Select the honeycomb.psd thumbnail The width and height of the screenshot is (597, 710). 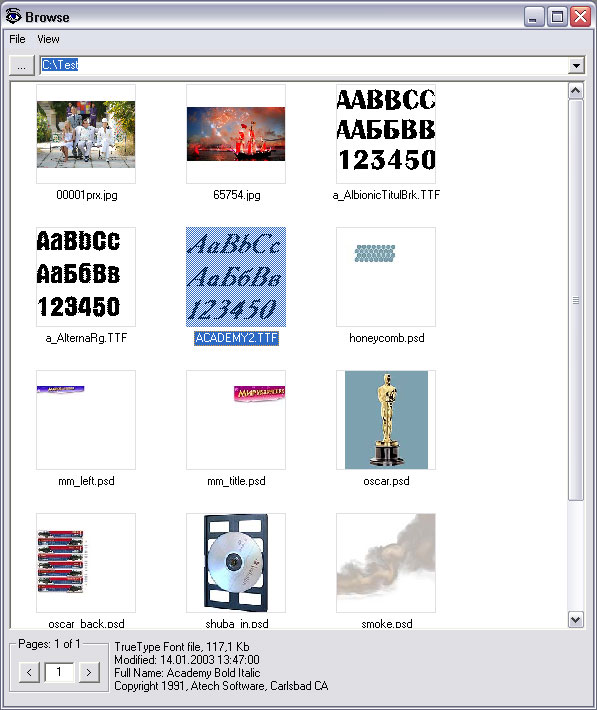pyautogui.click(x=386, y=277)
